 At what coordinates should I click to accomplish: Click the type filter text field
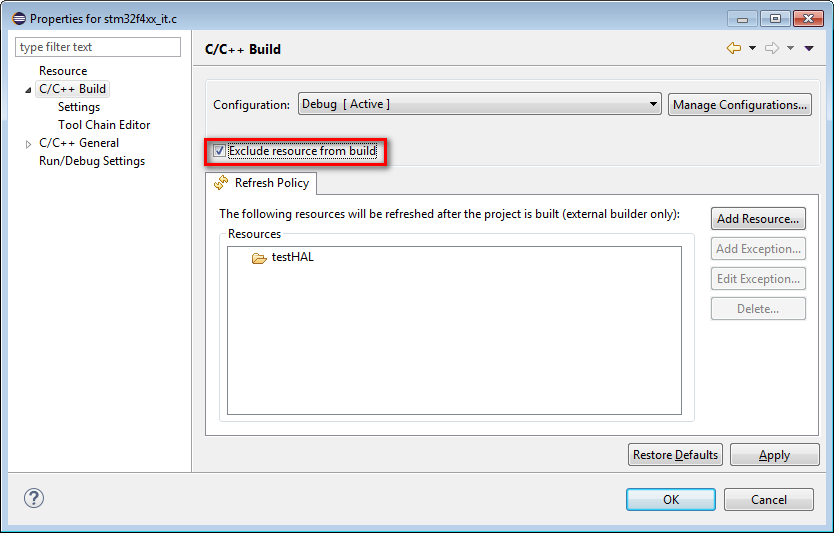click(98, 47)
